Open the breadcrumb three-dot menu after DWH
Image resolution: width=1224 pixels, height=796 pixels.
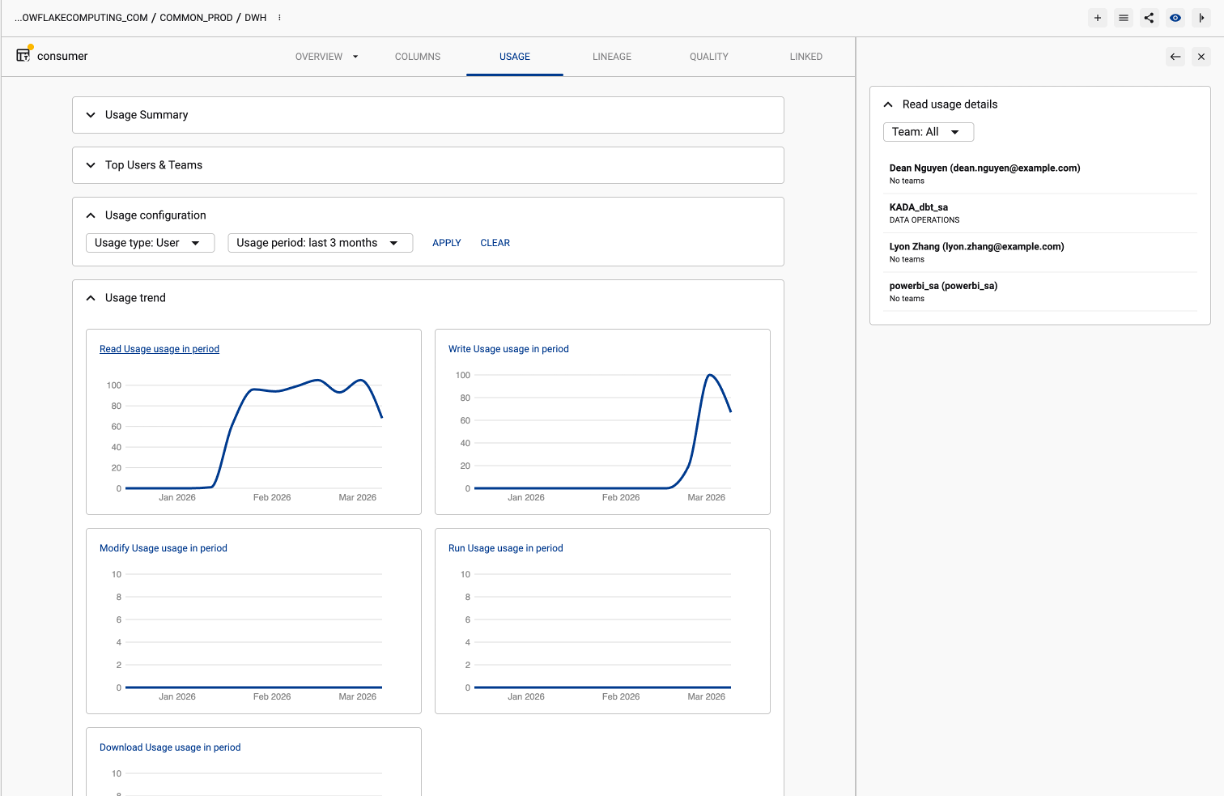coord(279,18)
